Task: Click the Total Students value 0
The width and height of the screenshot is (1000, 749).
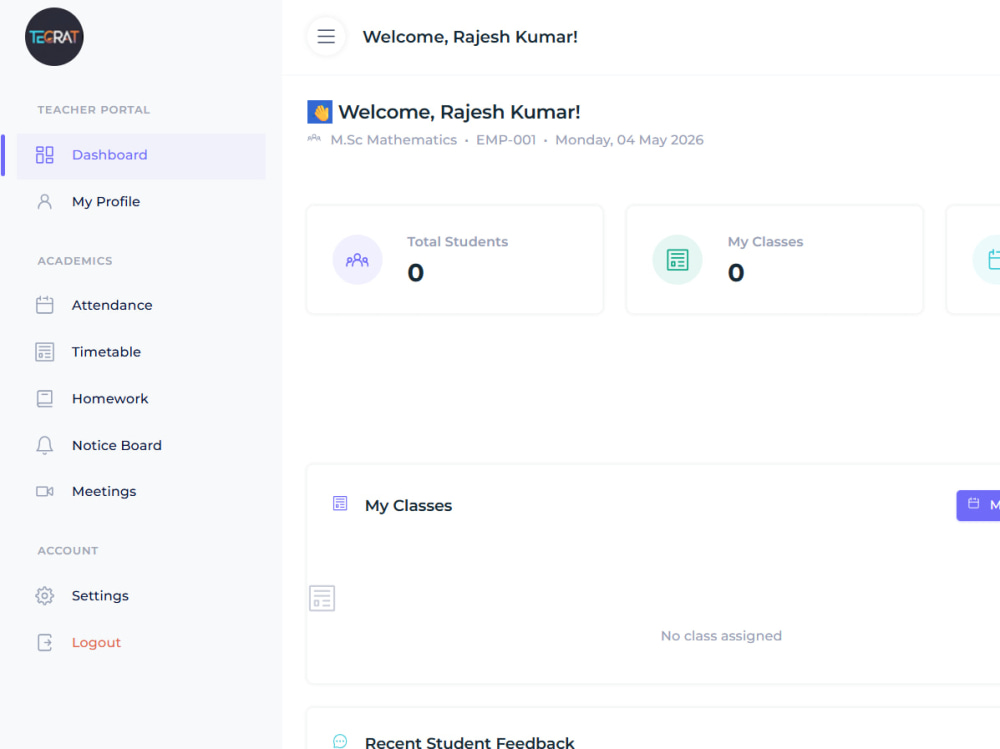Action: pos(416,273)
